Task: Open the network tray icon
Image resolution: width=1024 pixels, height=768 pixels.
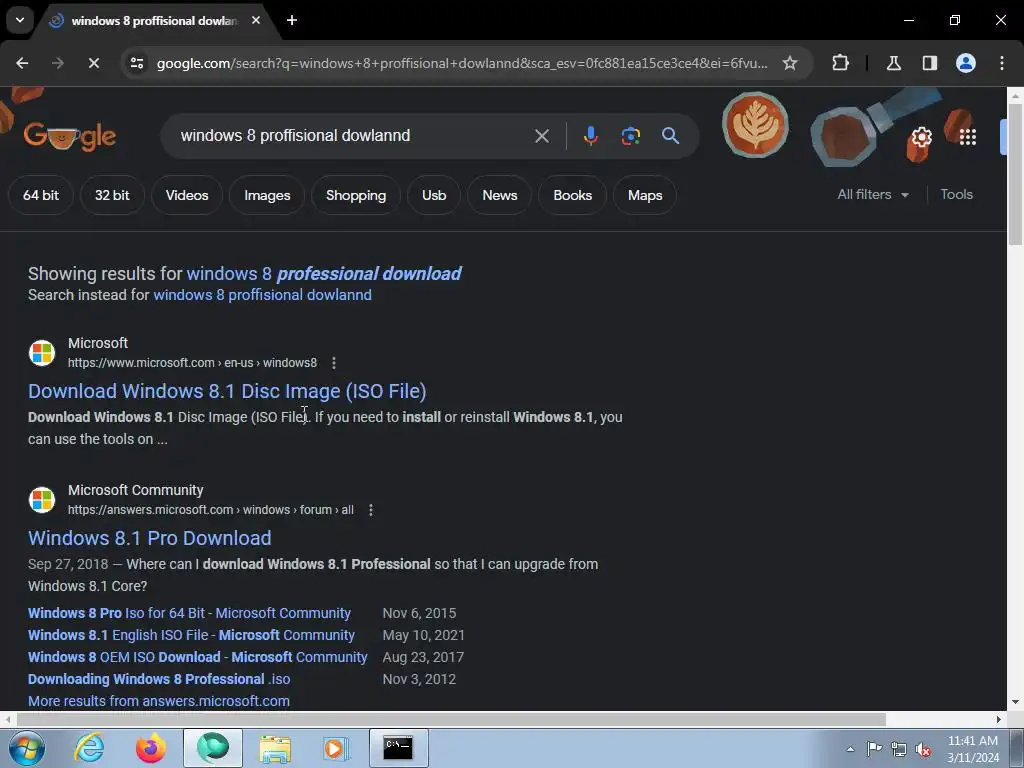Action: (899, 749)
